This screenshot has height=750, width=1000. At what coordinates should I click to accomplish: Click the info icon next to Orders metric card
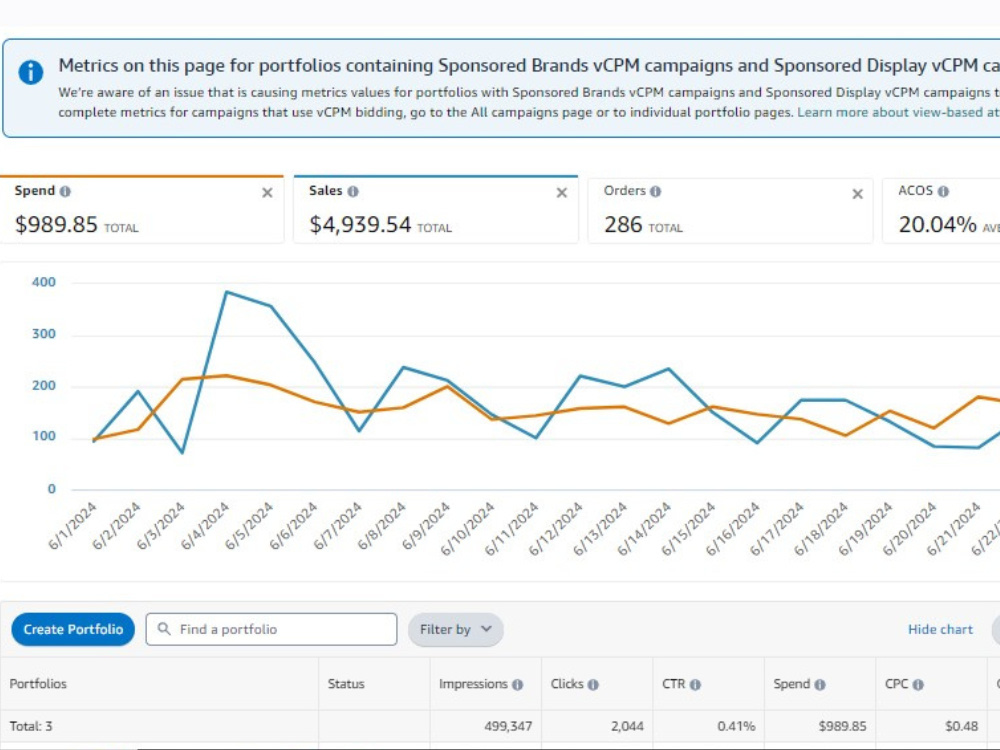coord(656,191)
